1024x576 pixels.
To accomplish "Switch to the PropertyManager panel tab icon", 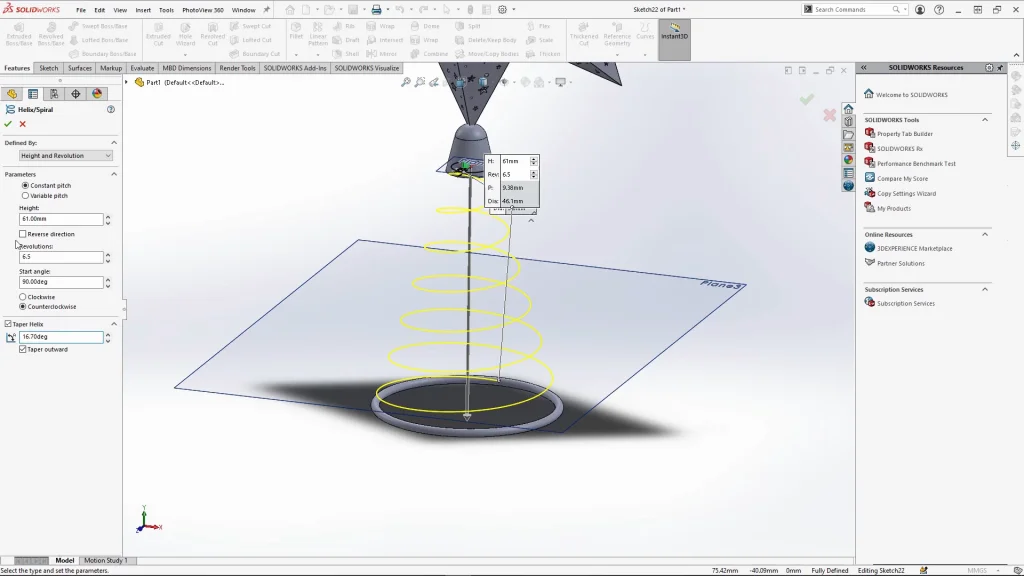I will [33, 94].
